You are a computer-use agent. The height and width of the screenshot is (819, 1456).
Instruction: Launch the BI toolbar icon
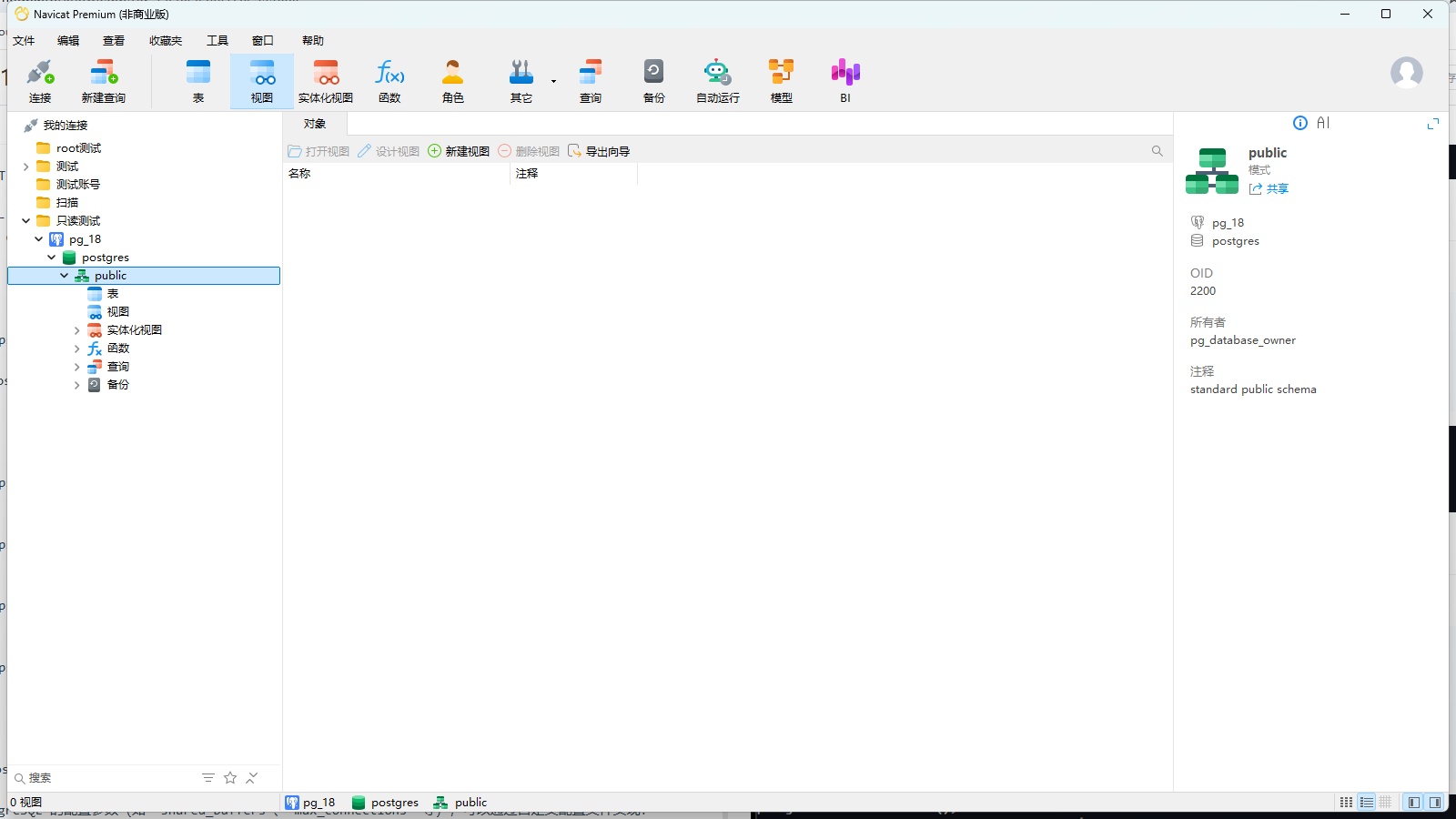(845, 81)
